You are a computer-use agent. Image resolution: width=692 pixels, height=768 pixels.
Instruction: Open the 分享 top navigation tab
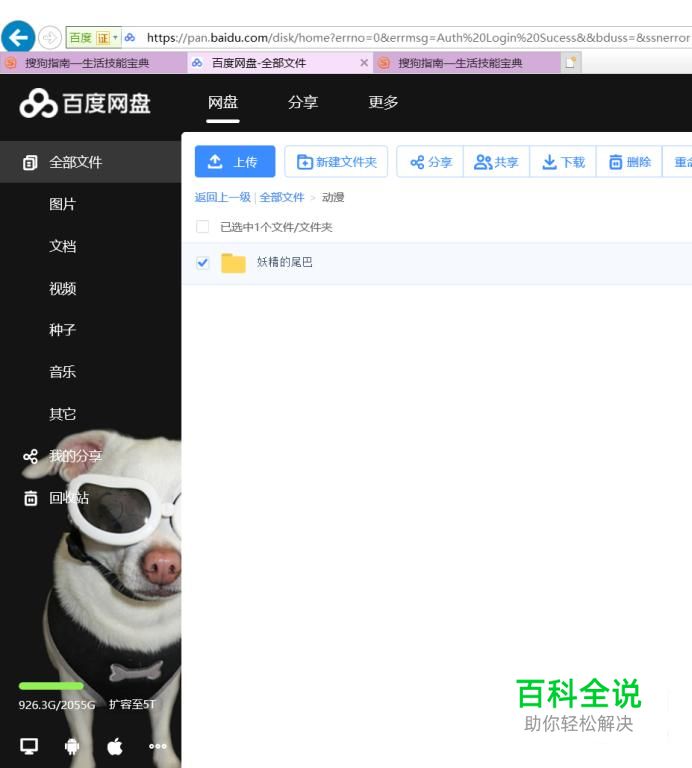[303, 102]
